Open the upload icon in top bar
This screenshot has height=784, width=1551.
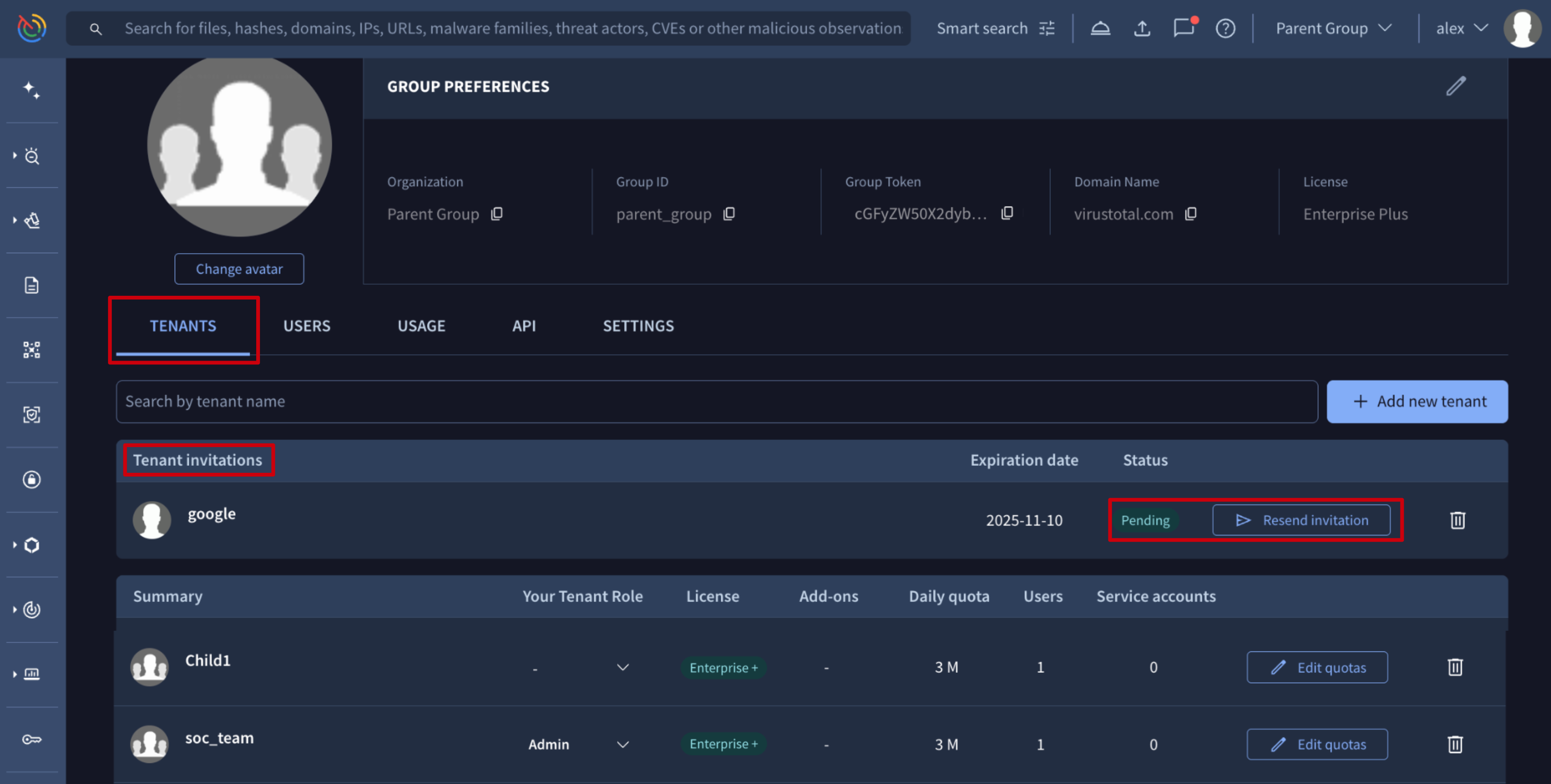pos(1142,29)
